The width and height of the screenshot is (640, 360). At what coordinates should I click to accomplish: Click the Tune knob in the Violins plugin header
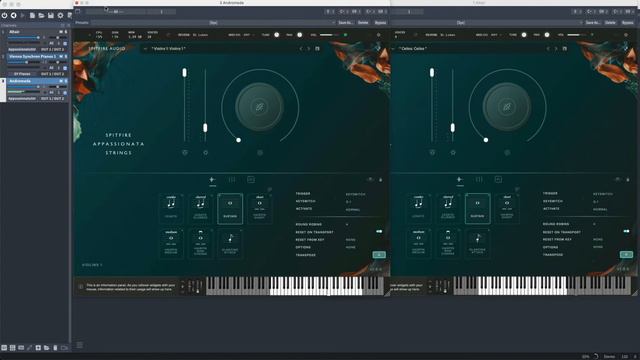tap(277, 35)
